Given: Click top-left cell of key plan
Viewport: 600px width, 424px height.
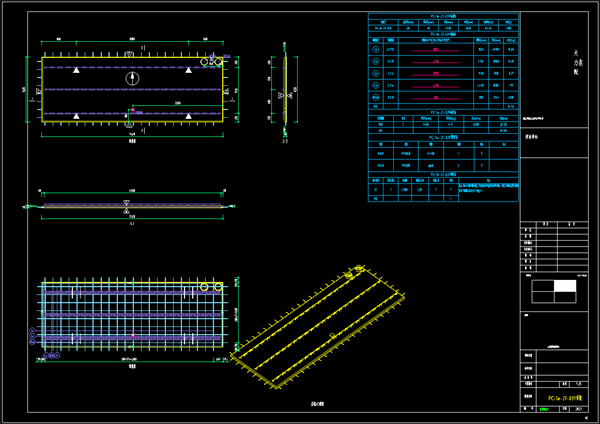Looking at the screenshot, I should click(x=543, y=286).
